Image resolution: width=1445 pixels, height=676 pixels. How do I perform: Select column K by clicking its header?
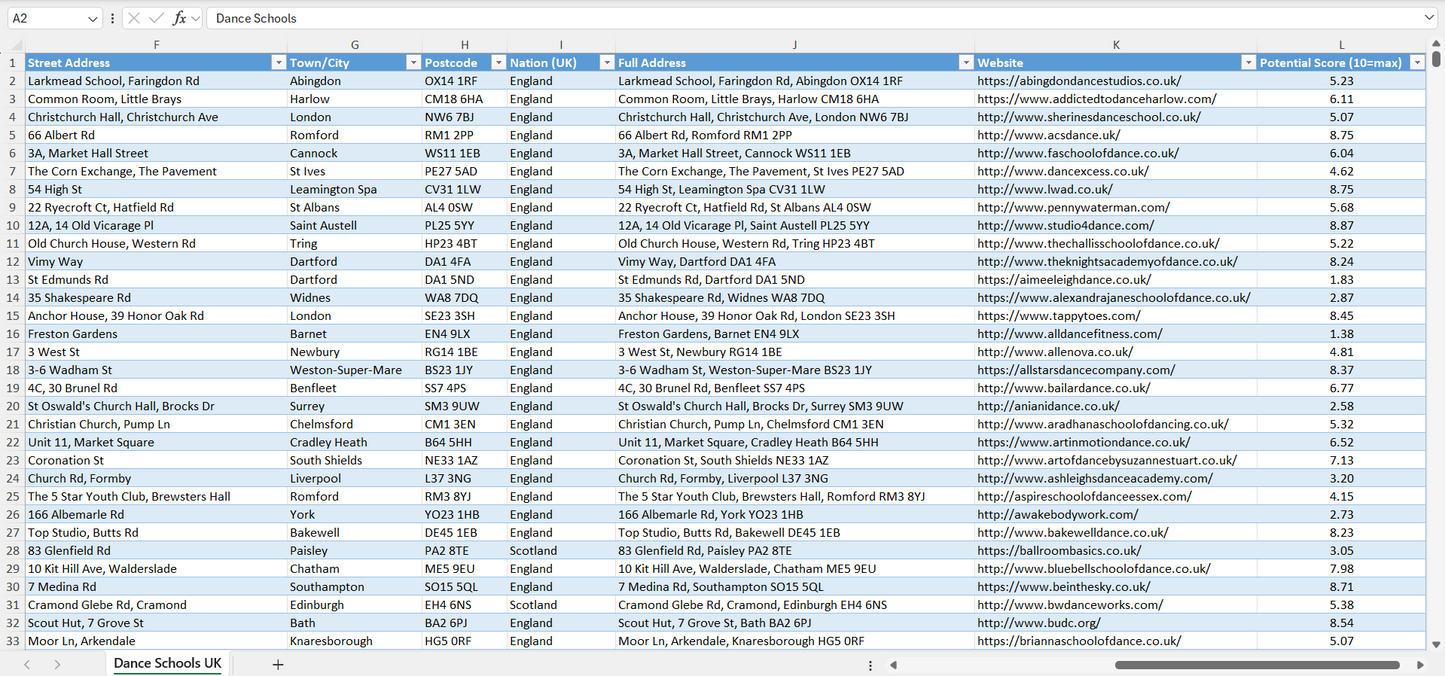point(1115,44)
